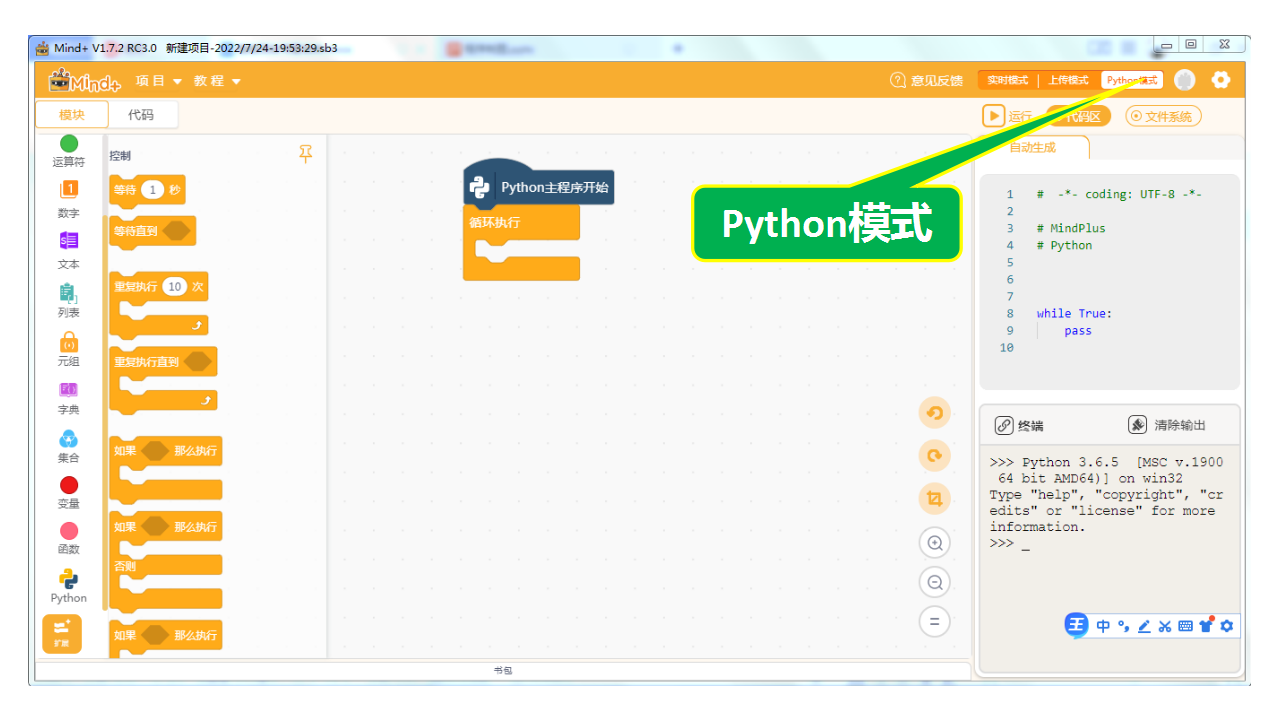Viewport: 1280px width, 720px height.
Task: Click the redo button on the workspace
Action: click(x=934, y=456)
